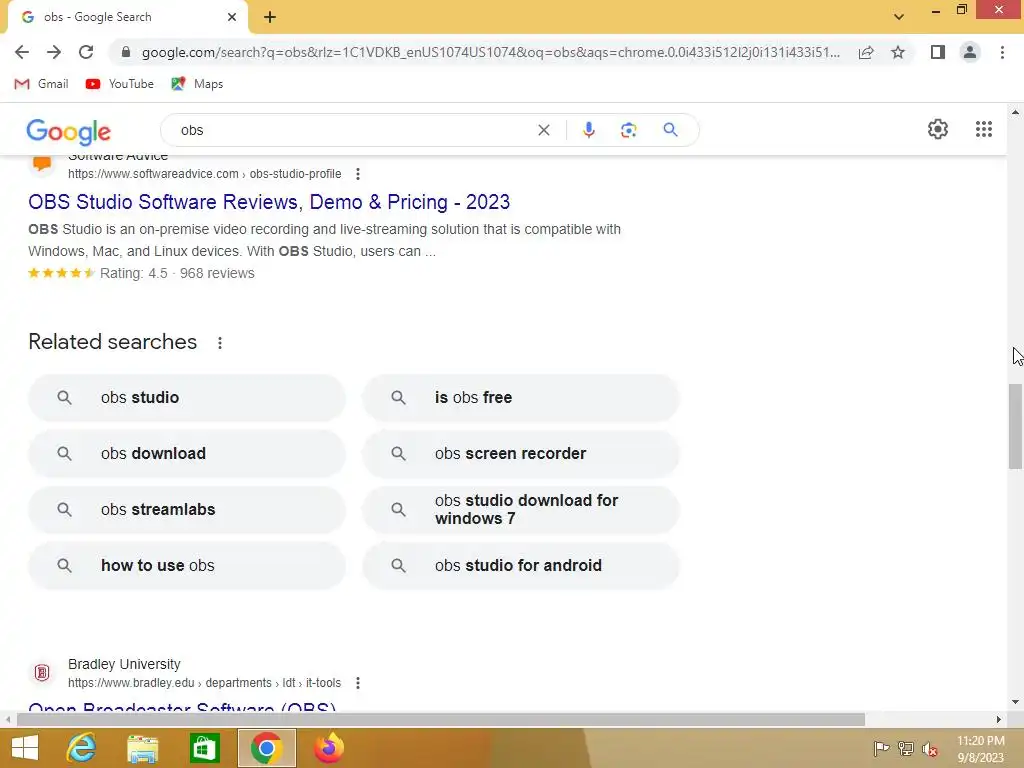Image resolution: width=1024 pixels, height=768 pixels.
Task: Search related term obs studio for android
Action: coord(521,566)
